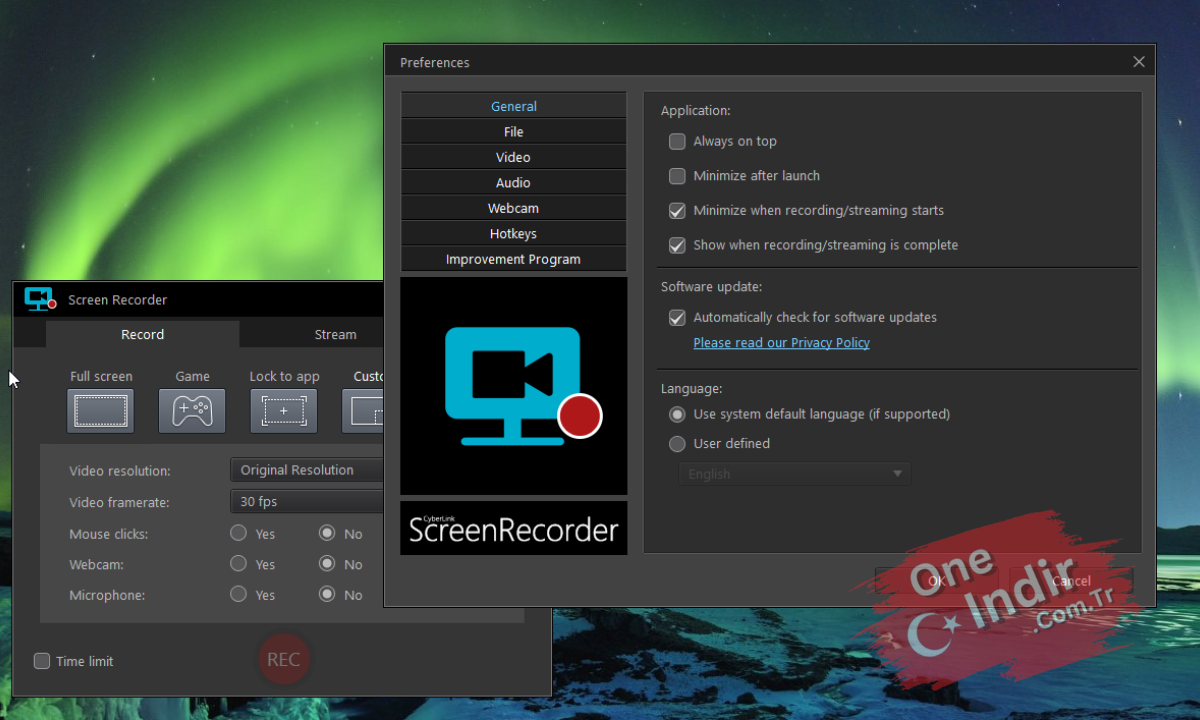Image resolution: width=1200 pixels, height=720 pixels.
Task: Uncheck Minimize when recording/streaming starts
Action: click(x=677, y=210)
